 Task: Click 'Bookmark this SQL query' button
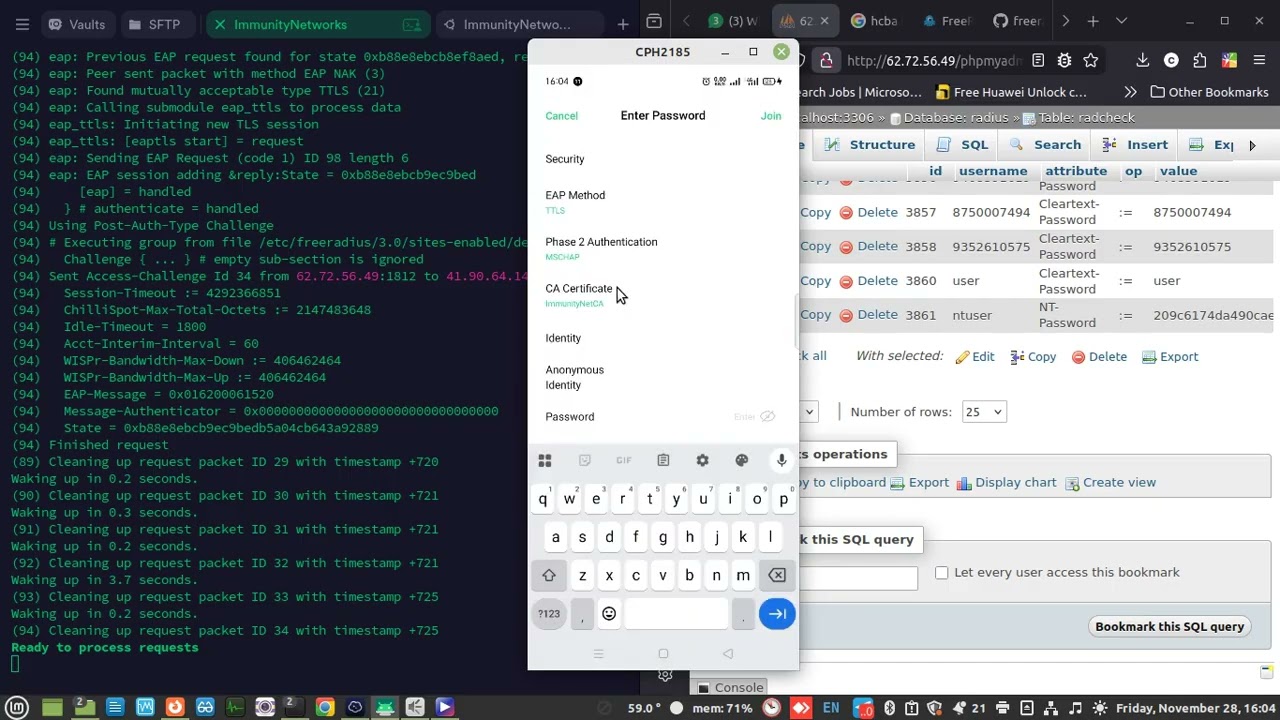(x=1170, y=627)
